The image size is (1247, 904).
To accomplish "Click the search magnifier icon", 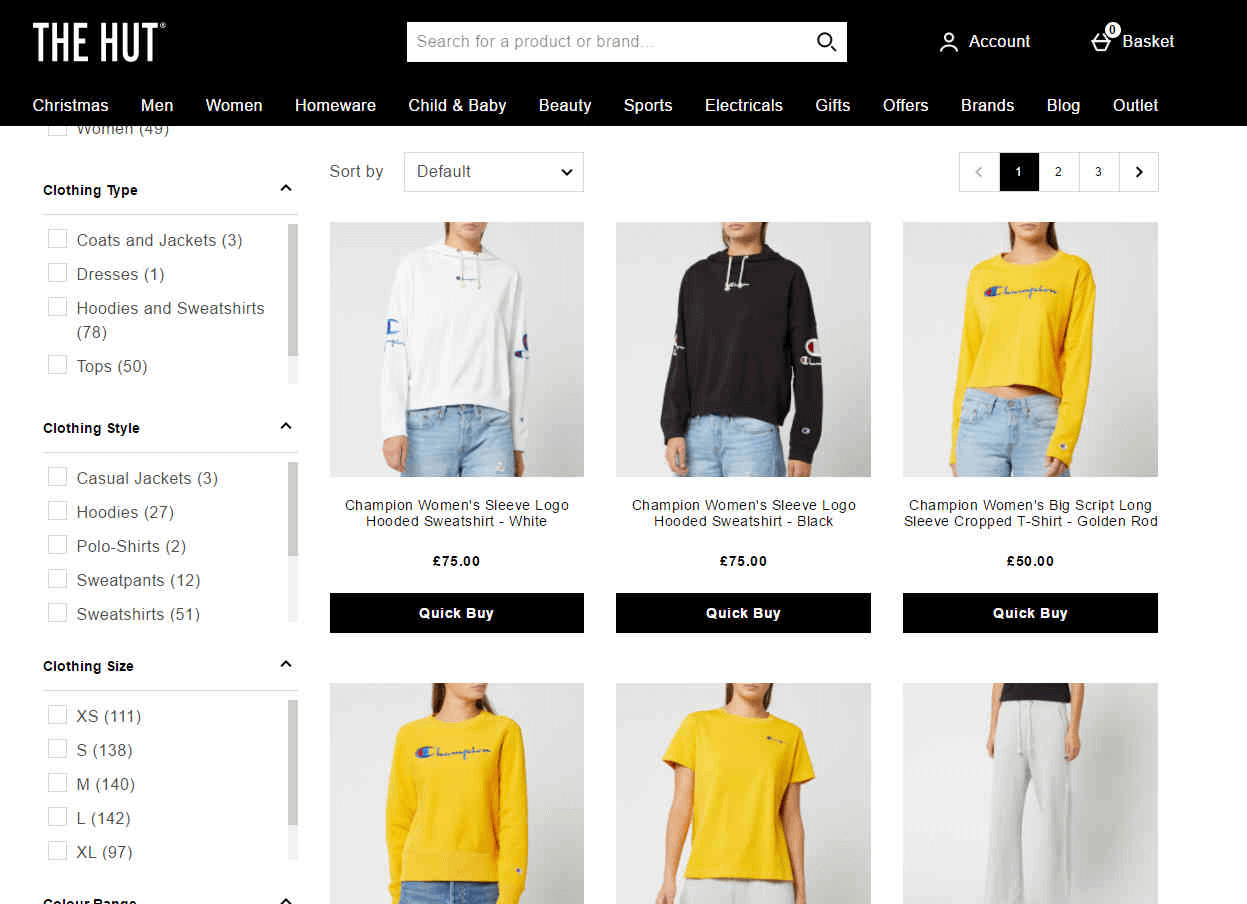I will (826, 41).
